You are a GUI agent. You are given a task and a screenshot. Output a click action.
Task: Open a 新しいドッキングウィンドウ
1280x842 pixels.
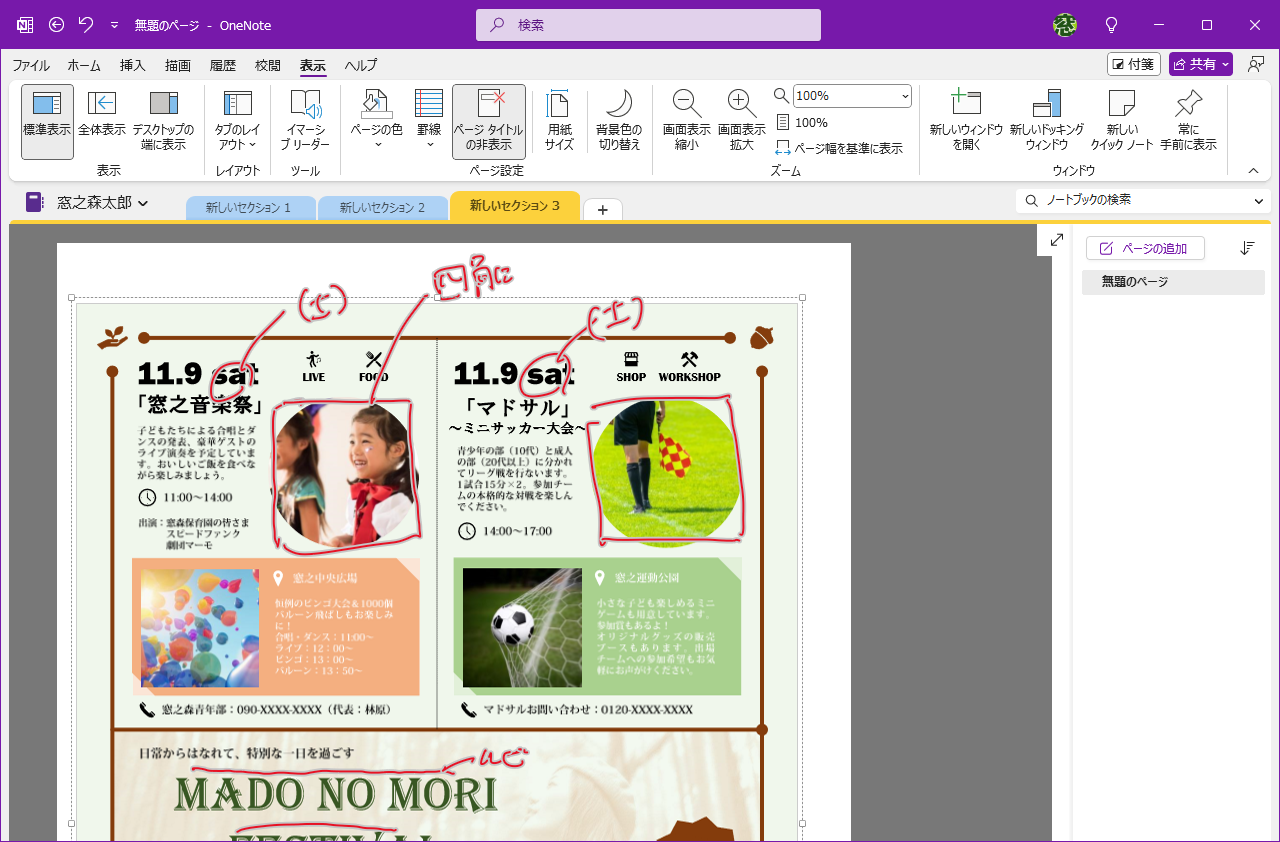point(1046,119)
